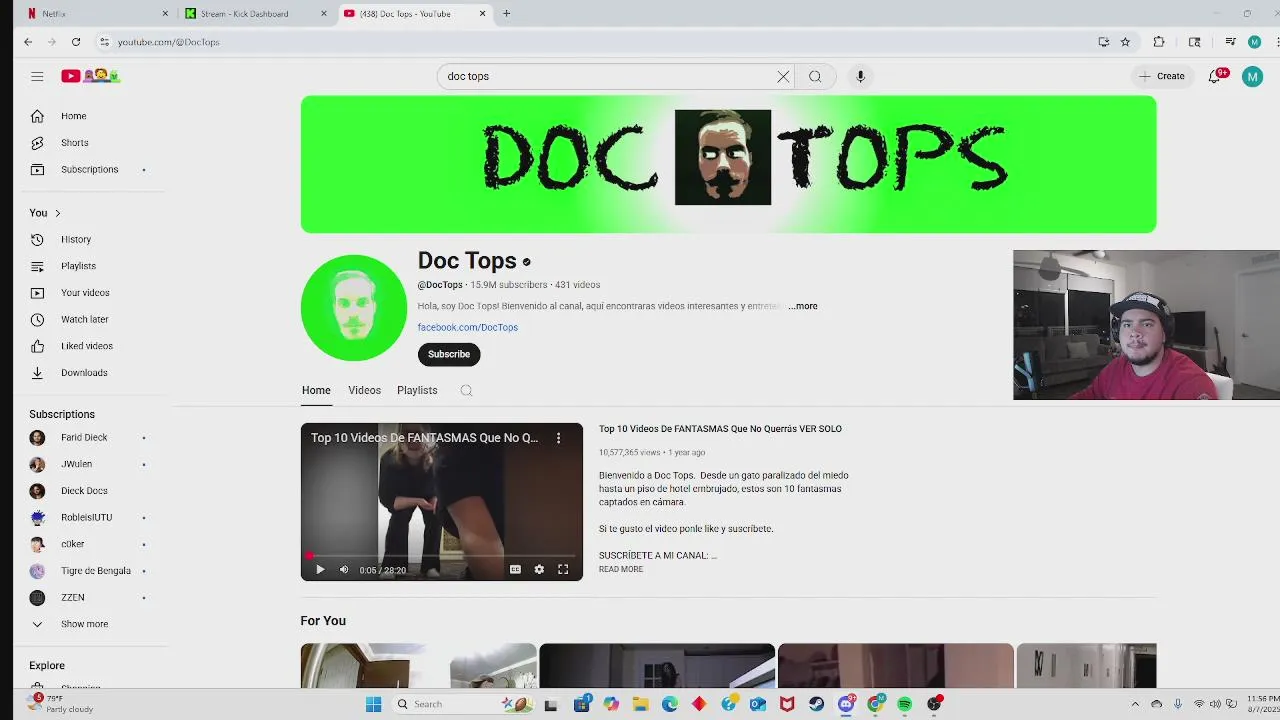Image resolution: width=1280 pixels, height=720 pixels.
Task: Open browser extensions puzzle icon
Action: (1159, 42)
